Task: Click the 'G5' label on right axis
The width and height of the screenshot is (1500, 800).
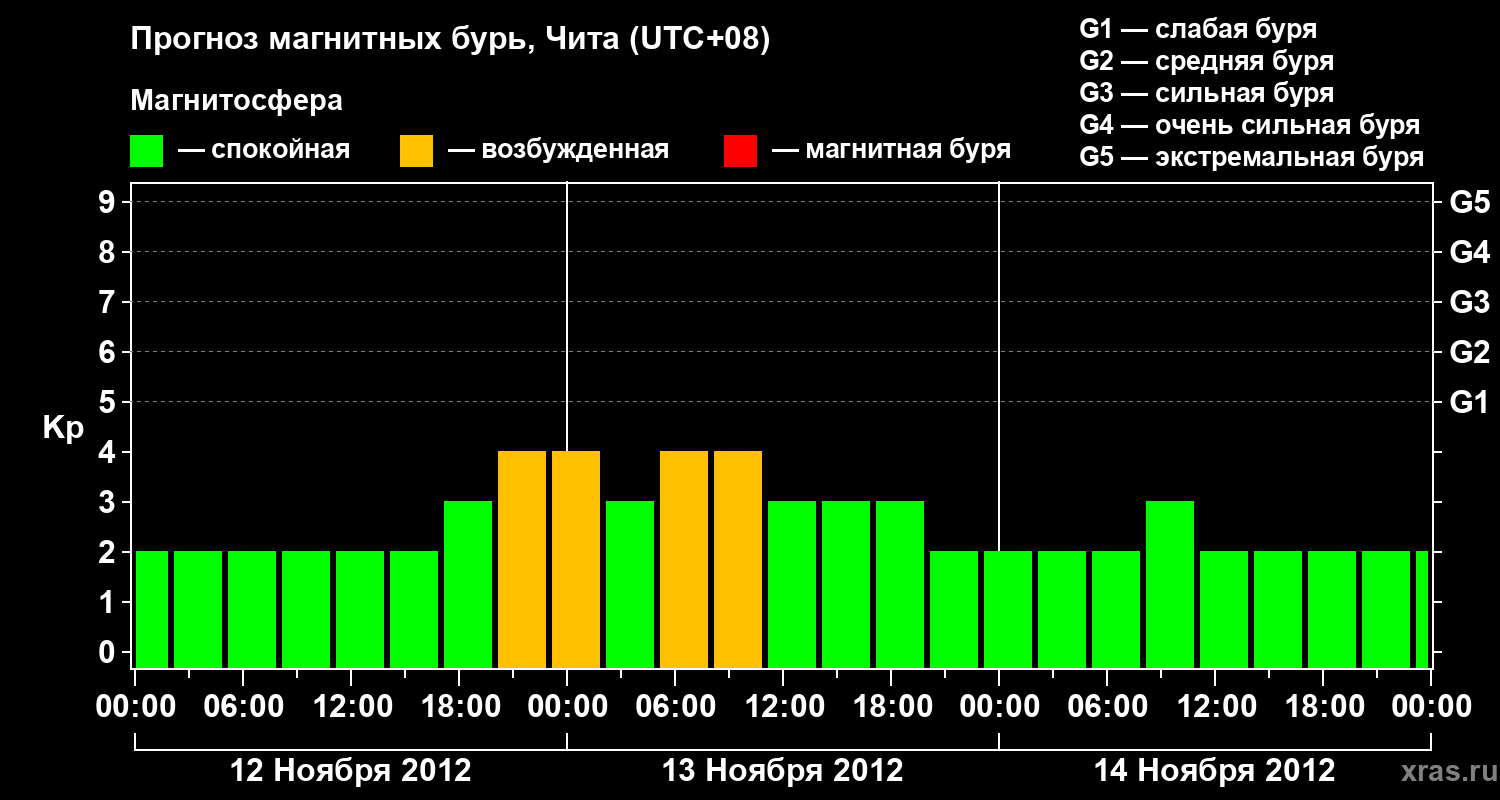Action: 1469,203
